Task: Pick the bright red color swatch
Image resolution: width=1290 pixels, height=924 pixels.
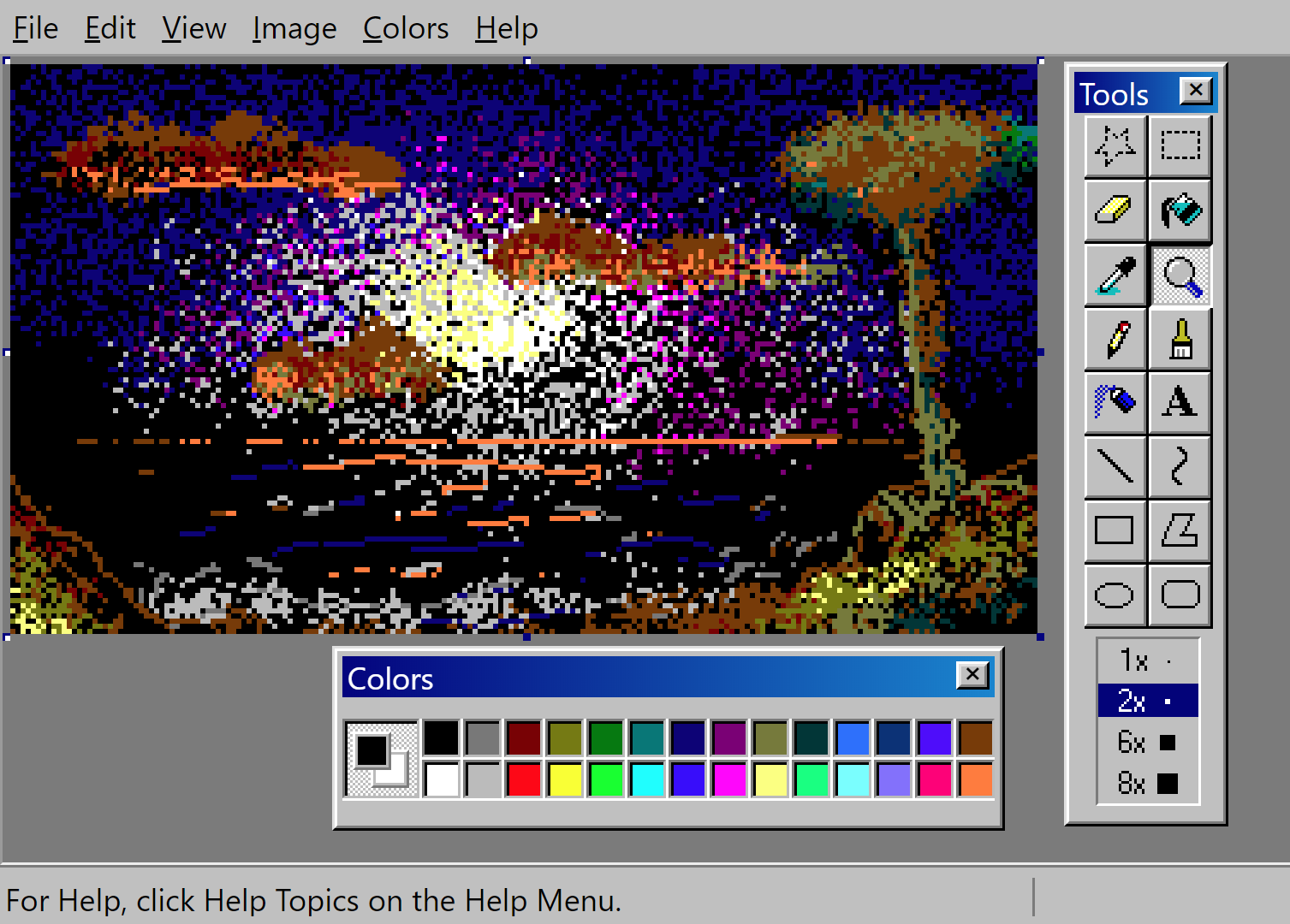Action: pyautogui.click(x=524, y=779)
